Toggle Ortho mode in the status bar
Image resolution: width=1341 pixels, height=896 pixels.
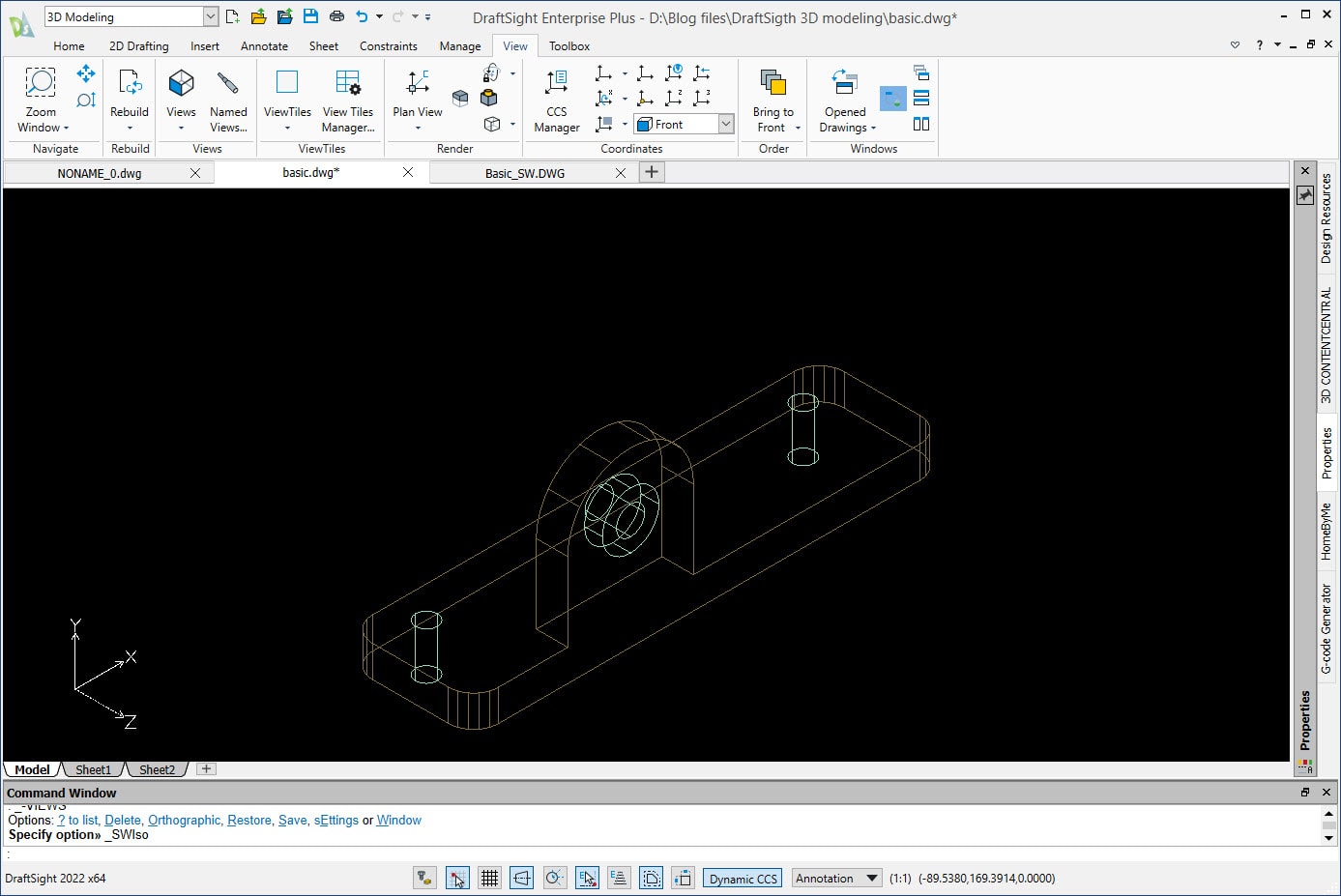(522, 878)
